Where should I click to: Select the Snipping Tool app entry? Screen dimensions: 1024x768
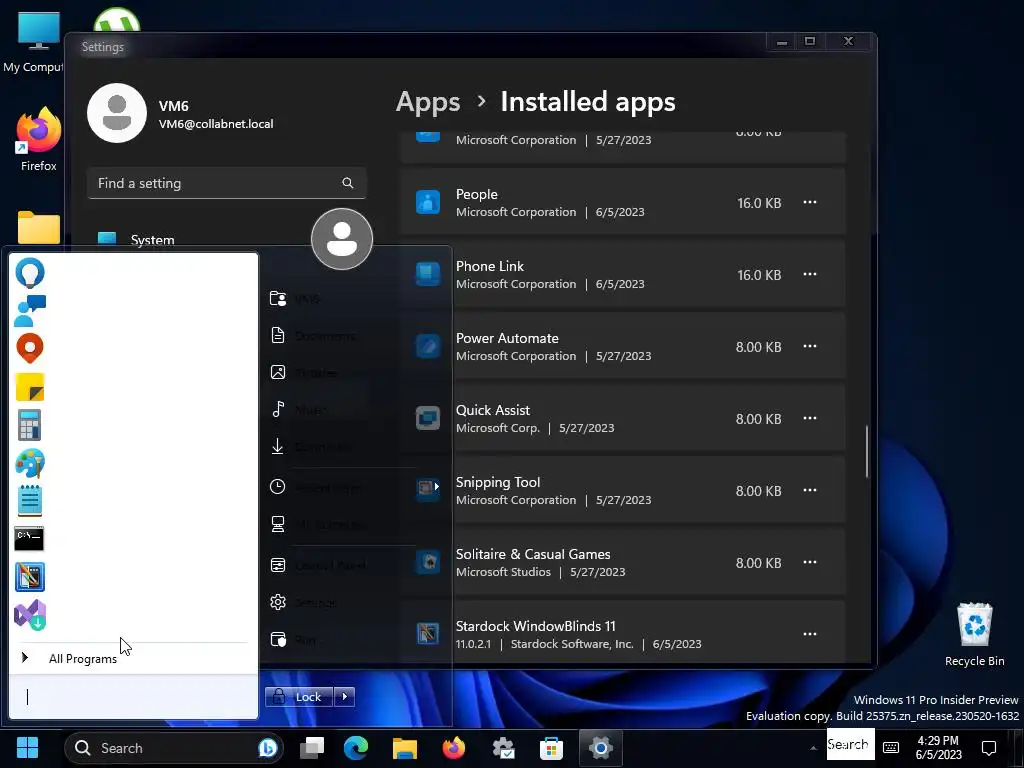622,490
